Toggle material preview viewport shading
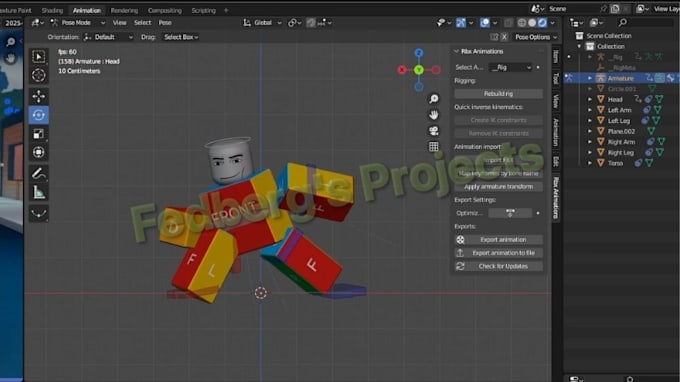The image size is (680, 382). (x=542, y=23)
